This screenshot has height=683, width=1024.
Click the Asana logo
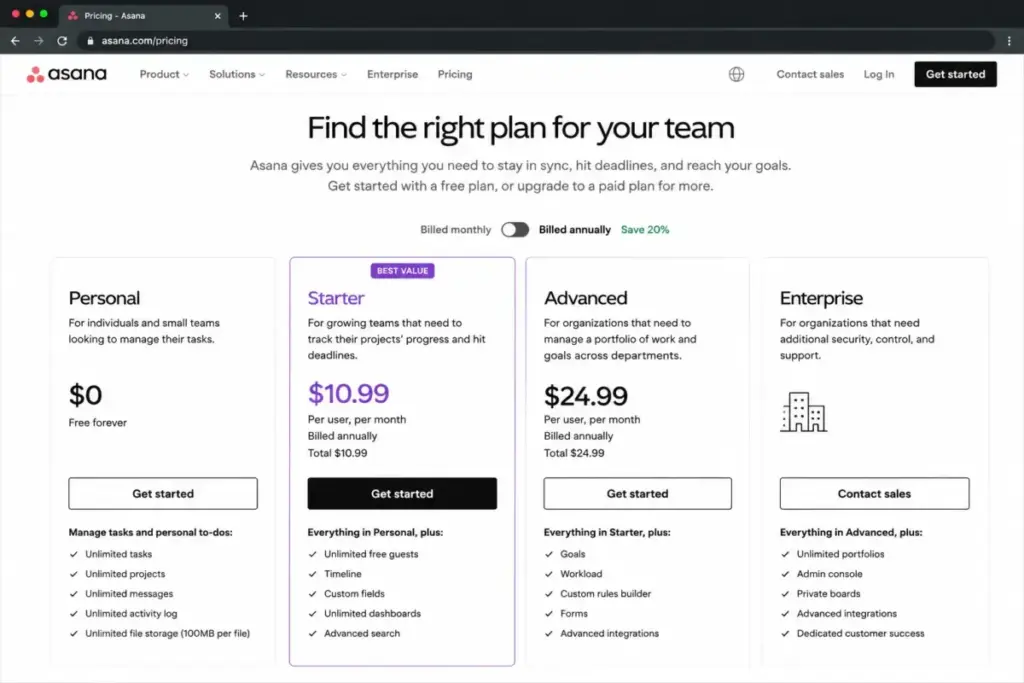pos(67,74)
